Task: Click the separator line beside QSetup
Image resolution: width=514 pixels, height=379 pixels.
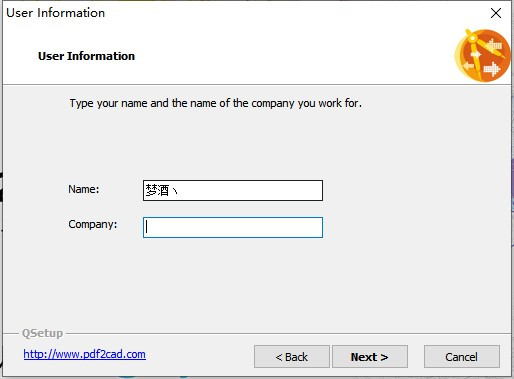Action: (288, 333)
